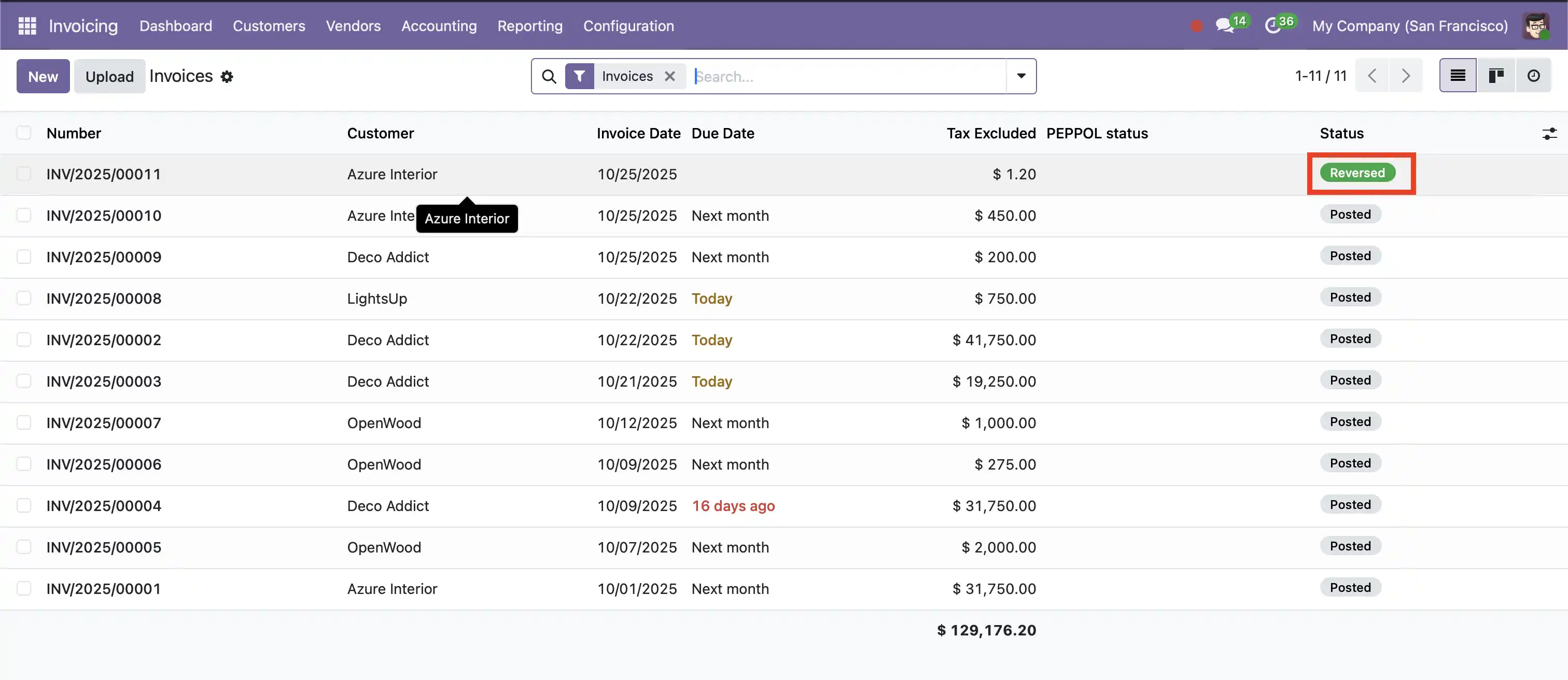Screen dimensions: 1568x680
Task: Remove the Invoices filter with X
Action: (x=669, y=76)
